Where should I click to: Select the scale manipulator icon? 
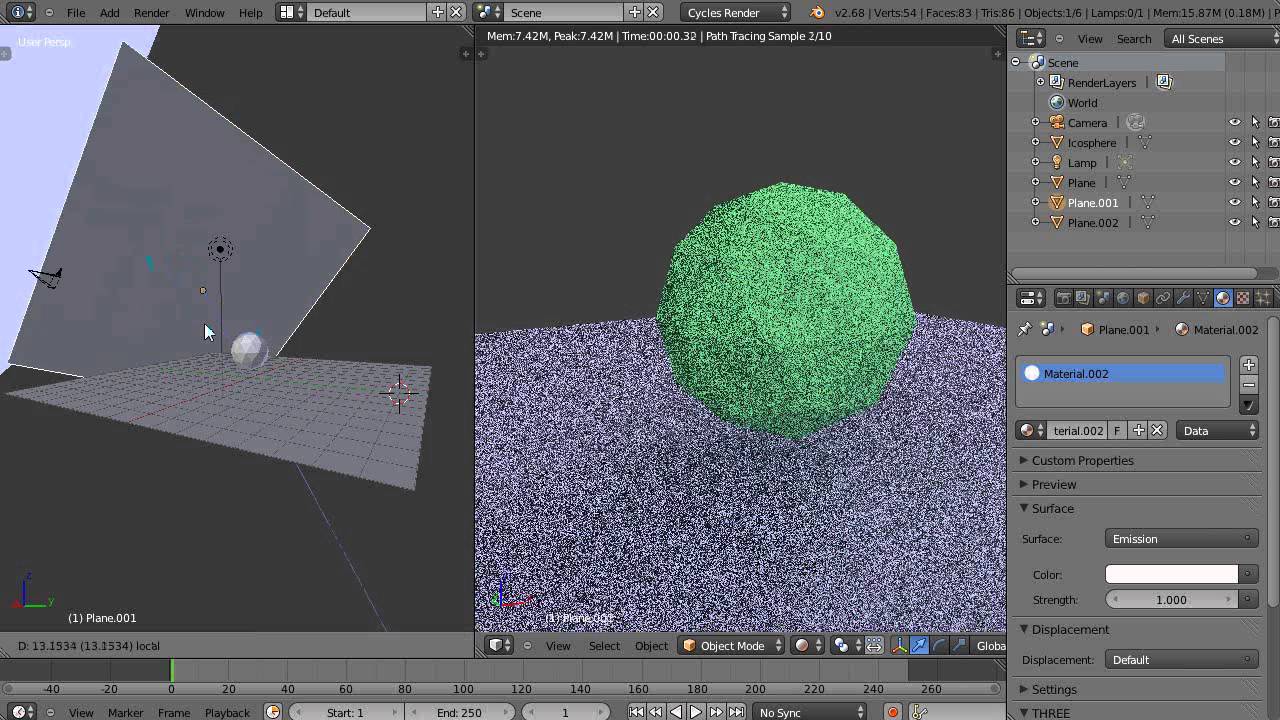[x=959, y=646]
